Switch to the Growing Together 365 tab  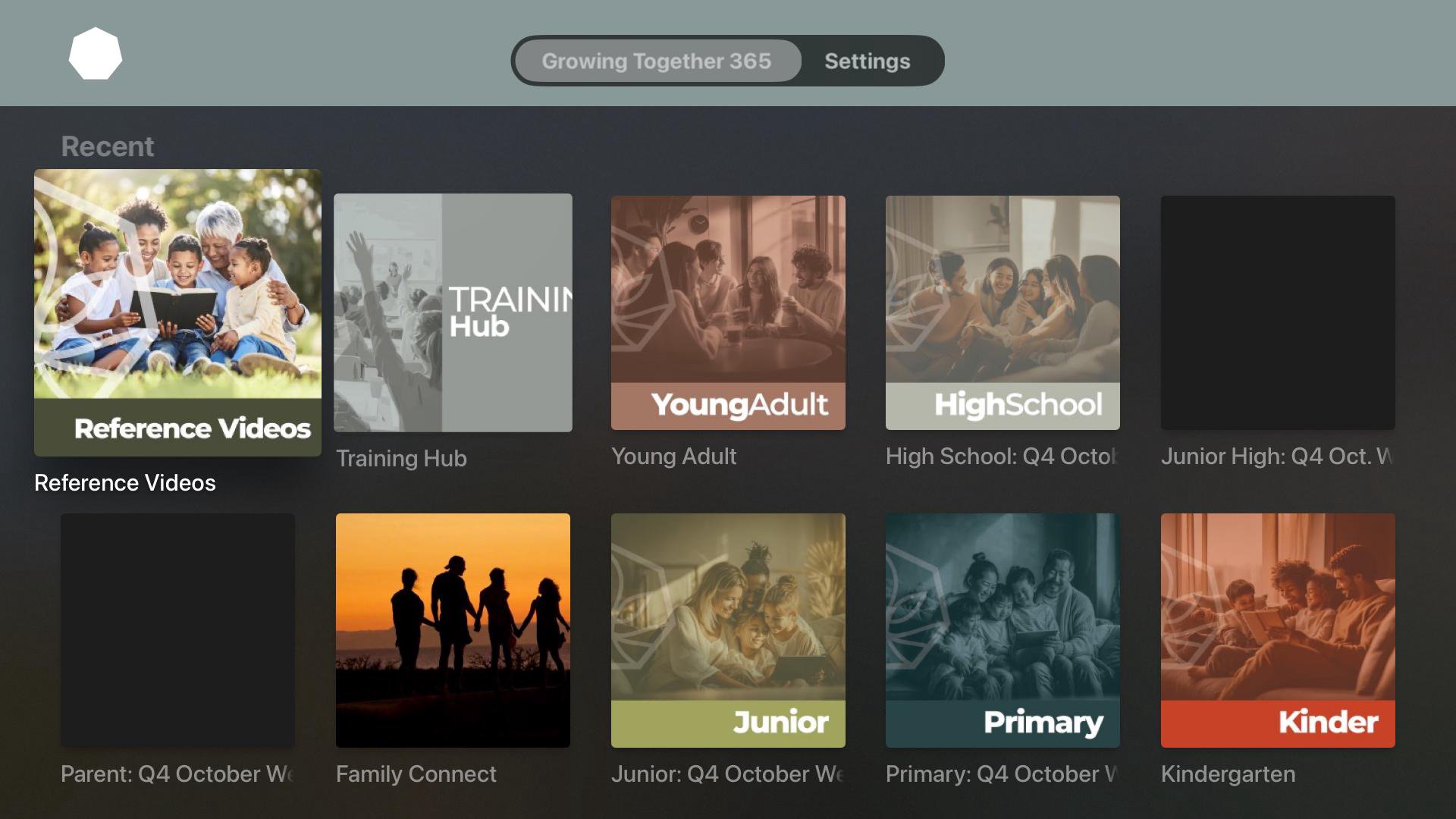point(656,61)
